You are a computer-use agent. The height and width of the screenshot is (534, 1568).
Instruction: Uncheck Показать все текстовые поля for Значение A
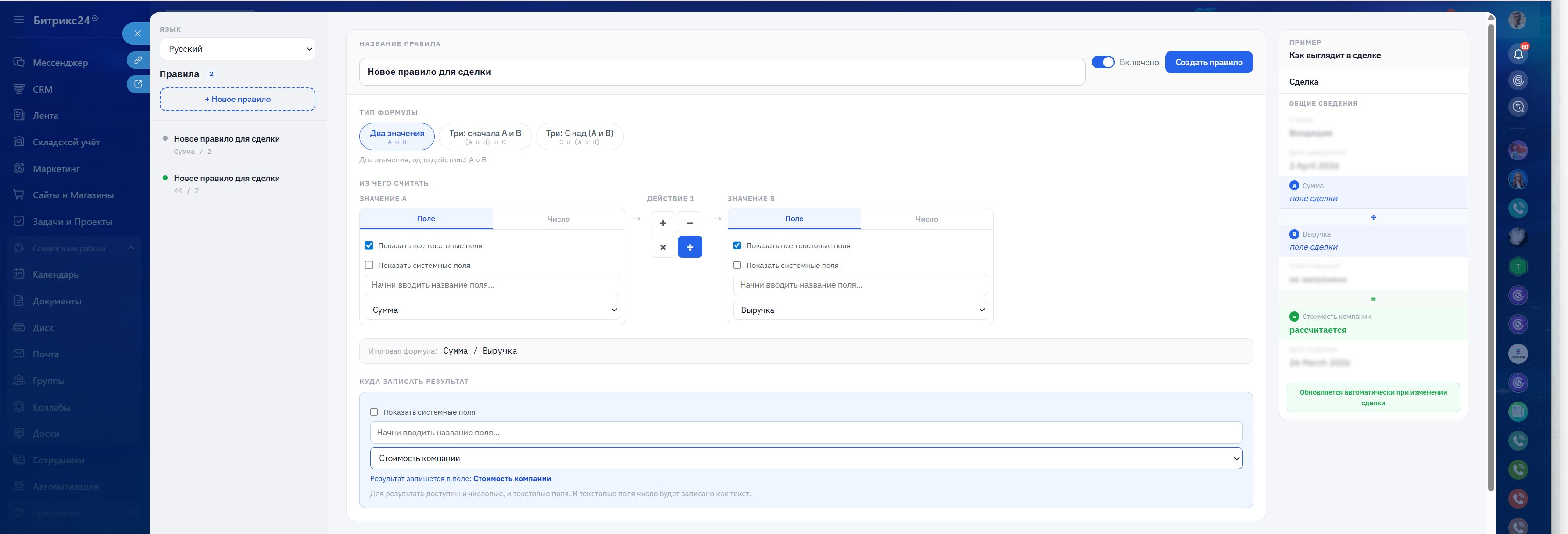point(369,245)
